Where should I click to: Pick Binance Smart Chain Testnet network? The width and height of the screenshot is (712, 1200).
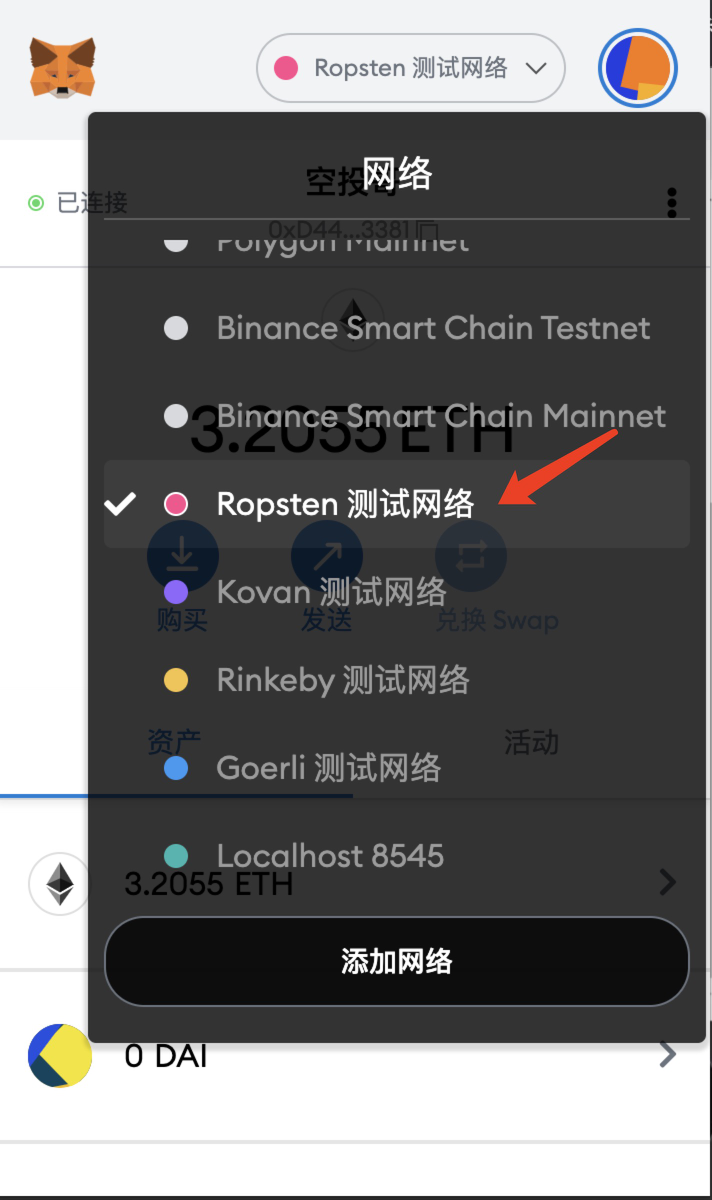coord(433,328)
